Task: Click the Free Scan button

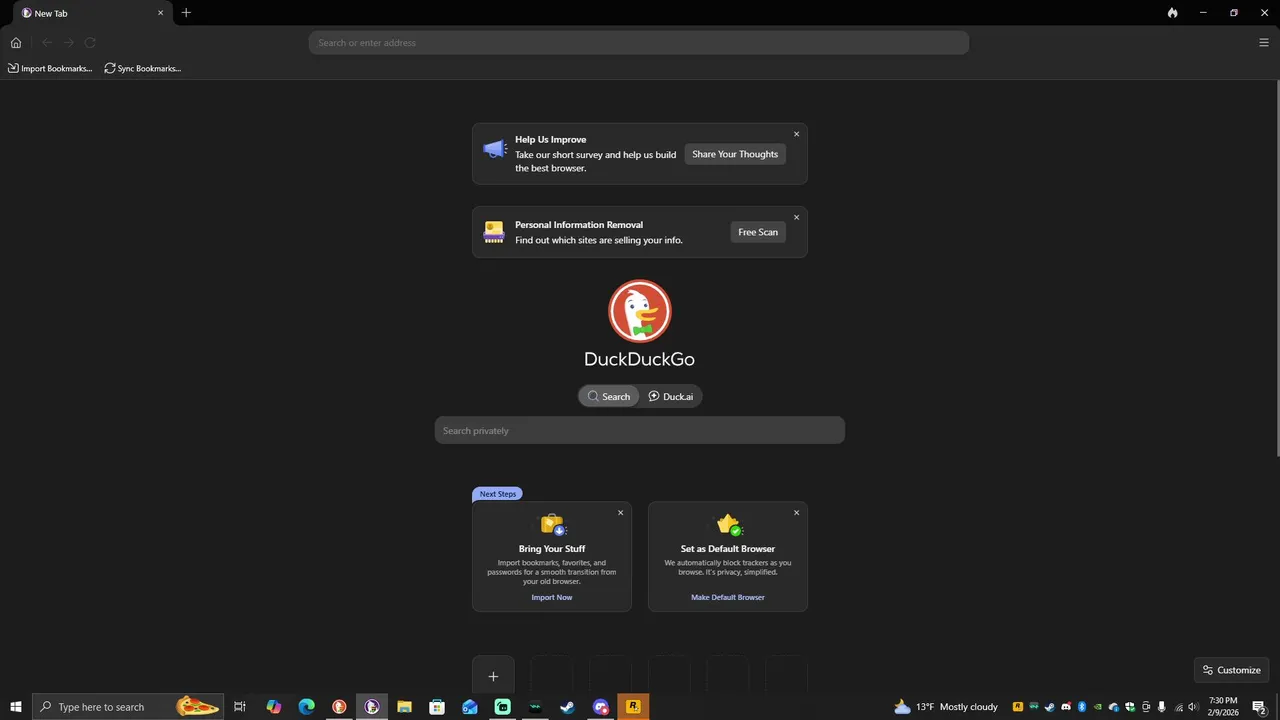Action: 758,232
